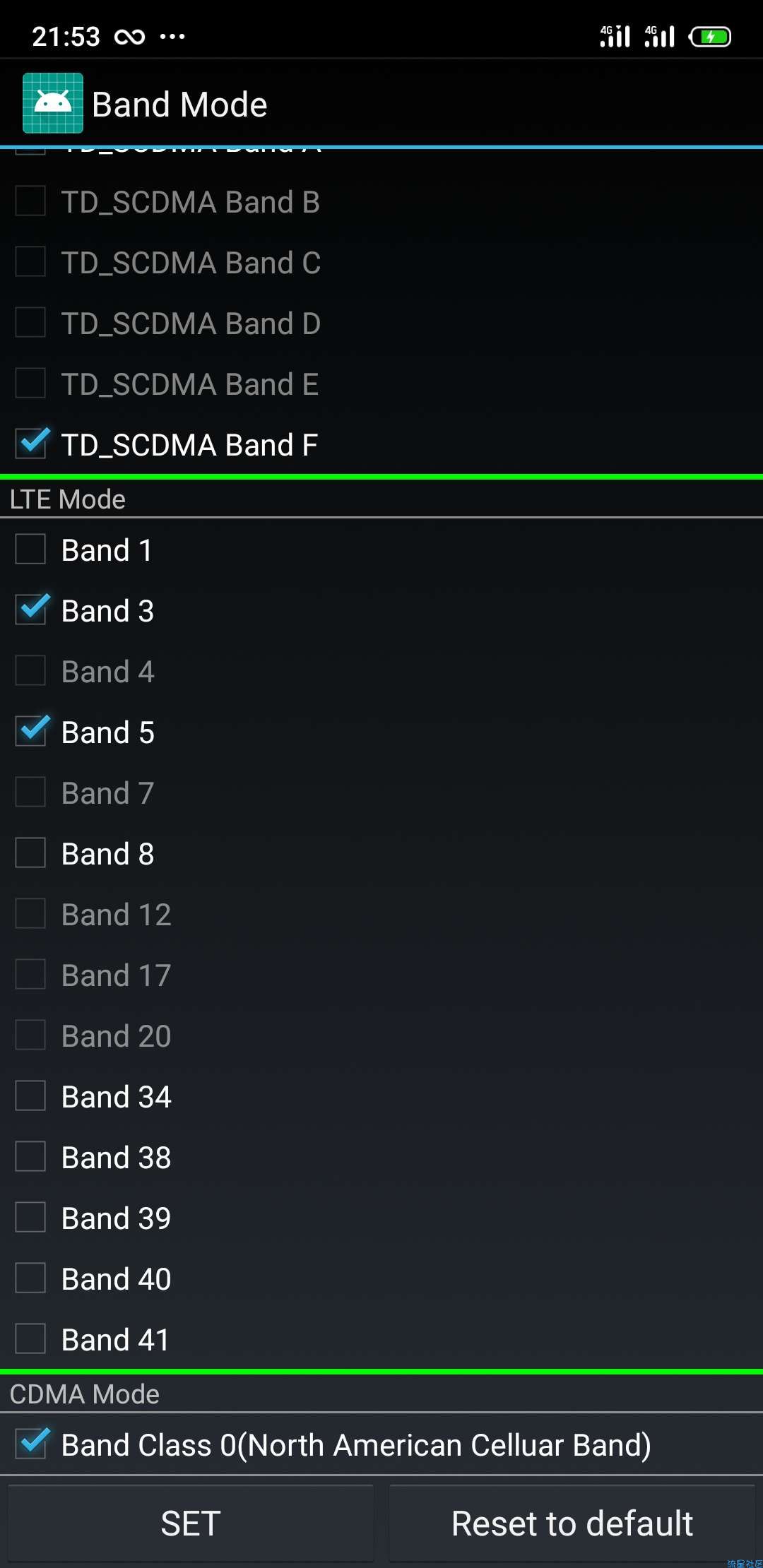Image resolution: width=763 pixels, height=1568 pixels.
Task: Uncheck LTE Band 5
Action: (x=31, y=731)
